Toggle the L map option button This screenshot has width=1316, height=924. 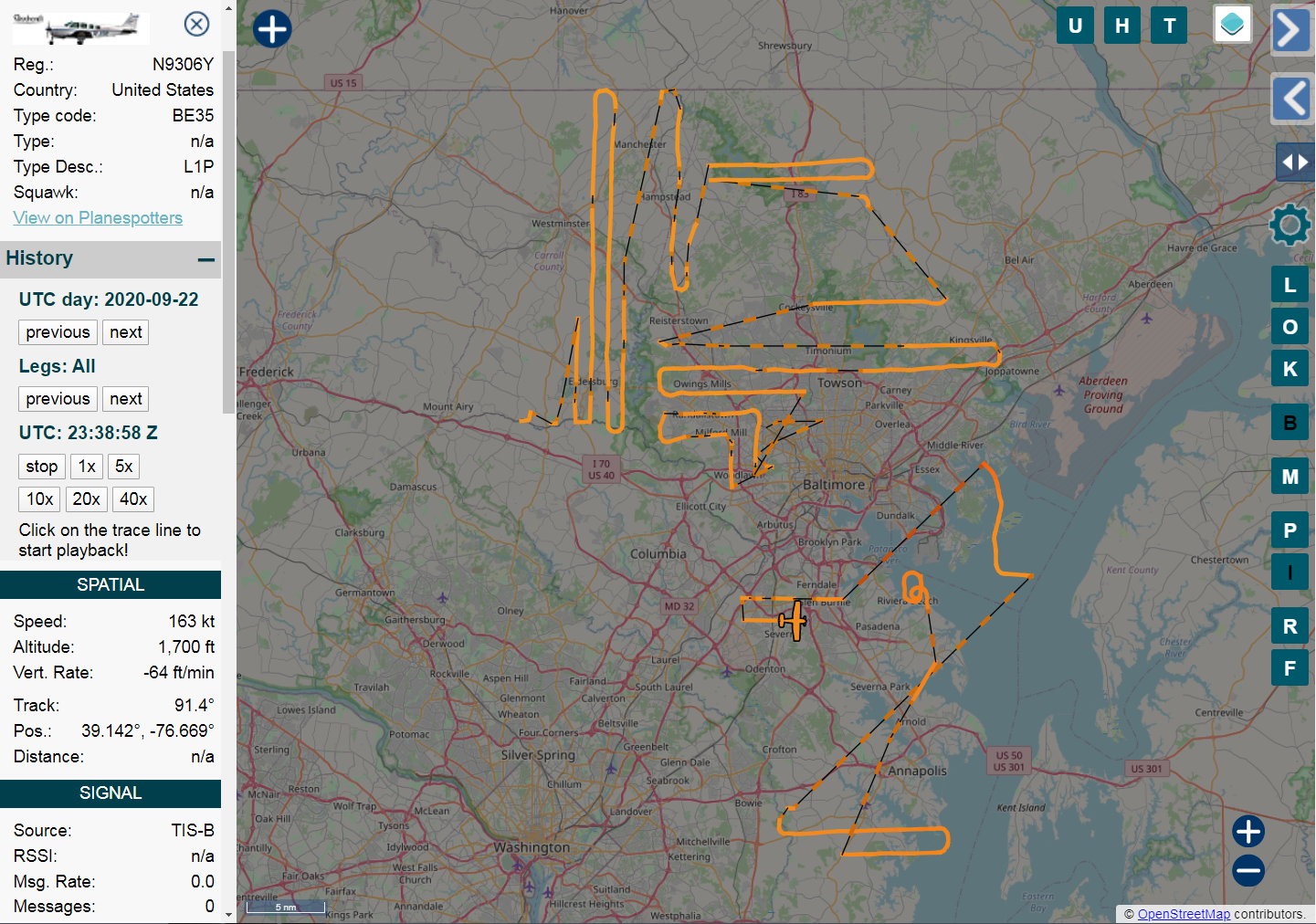1290,285
